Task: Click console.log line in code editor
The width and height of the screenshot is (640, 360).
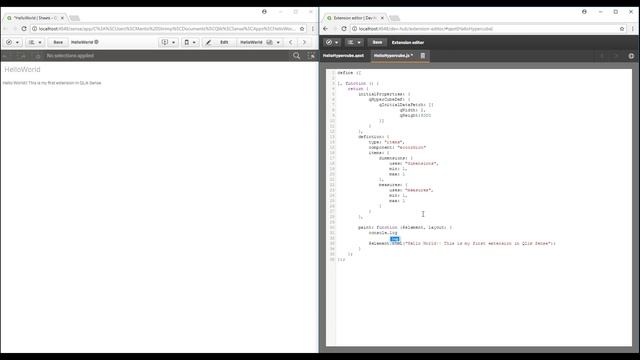Action: point(383,233)
